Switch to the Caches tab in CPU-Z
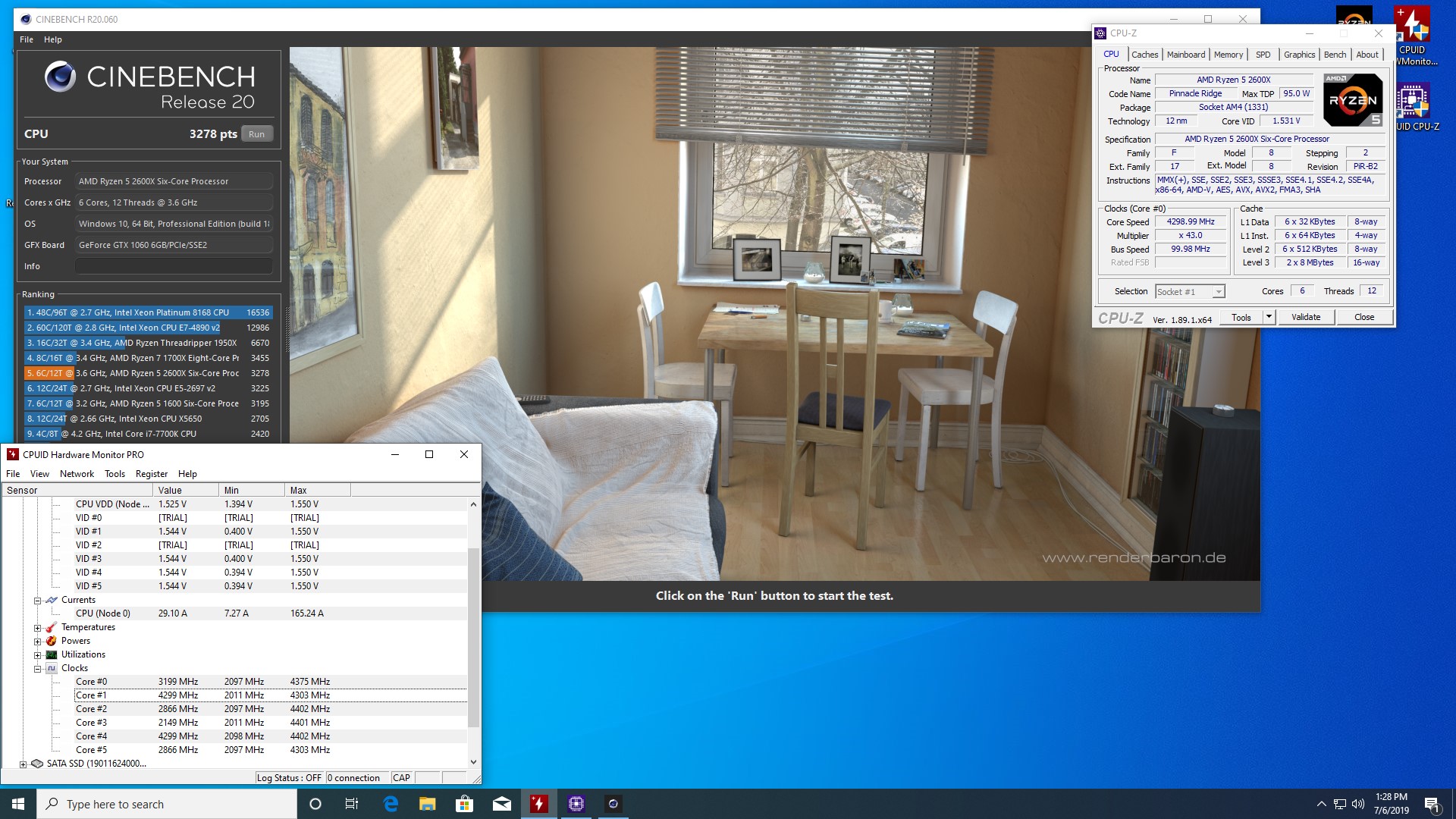 (x=1144, y=55)
